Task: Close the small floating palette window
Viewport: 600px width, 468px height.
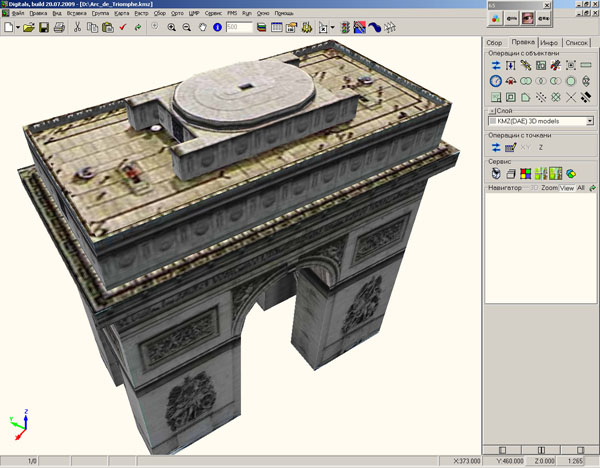Action: click(547, 5)
